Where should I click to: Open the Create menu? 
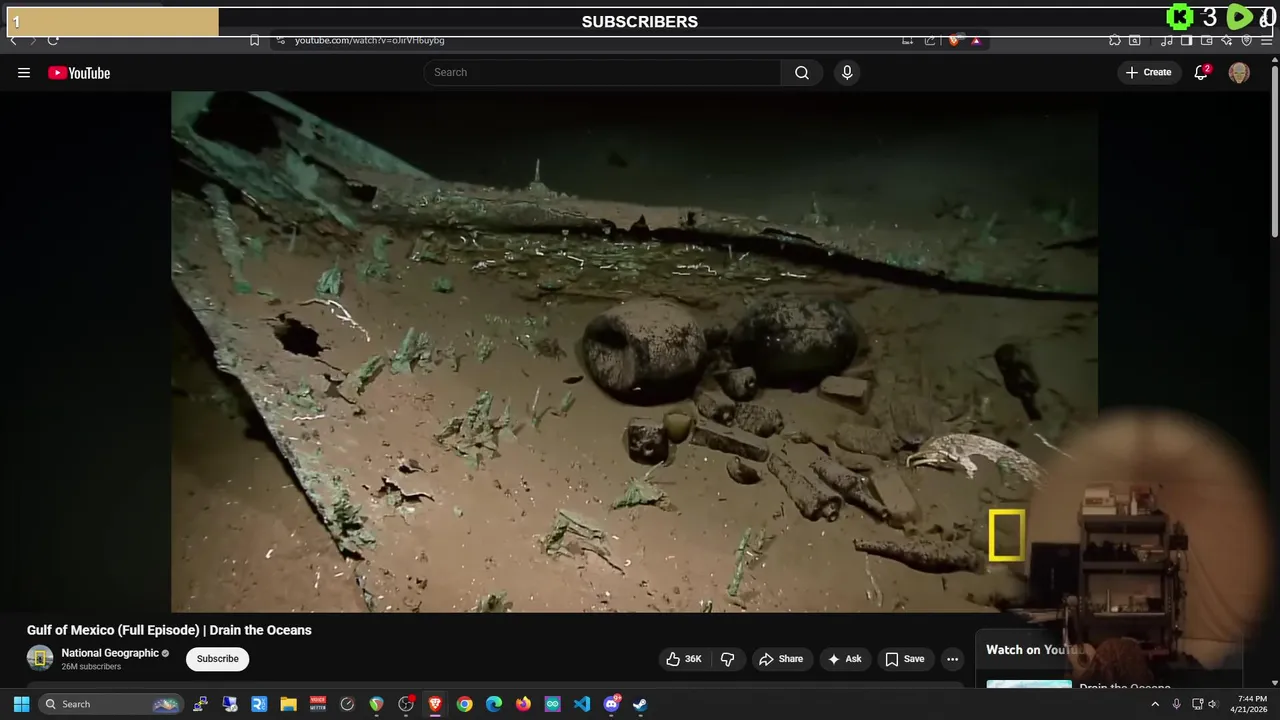tap(1148, 72)
